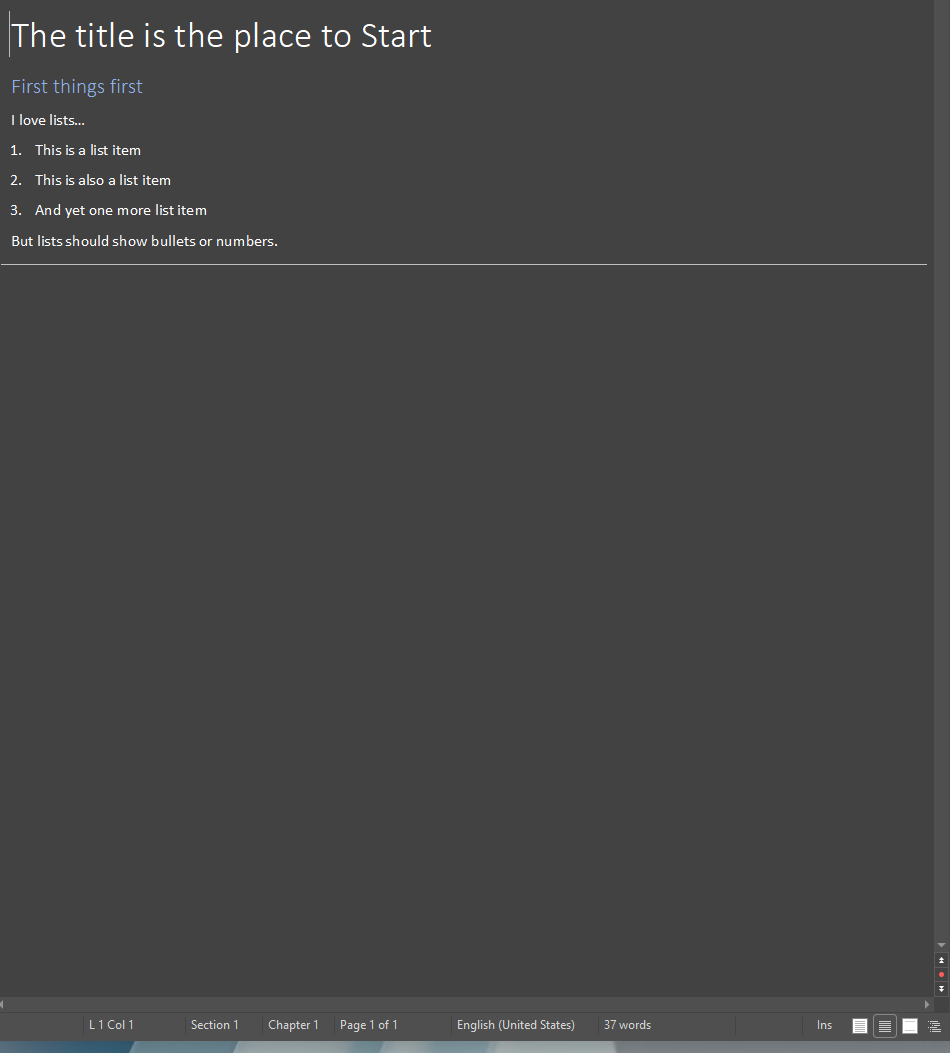
Task: Click the Chapter 1 status field
Action: [293, 1025]
